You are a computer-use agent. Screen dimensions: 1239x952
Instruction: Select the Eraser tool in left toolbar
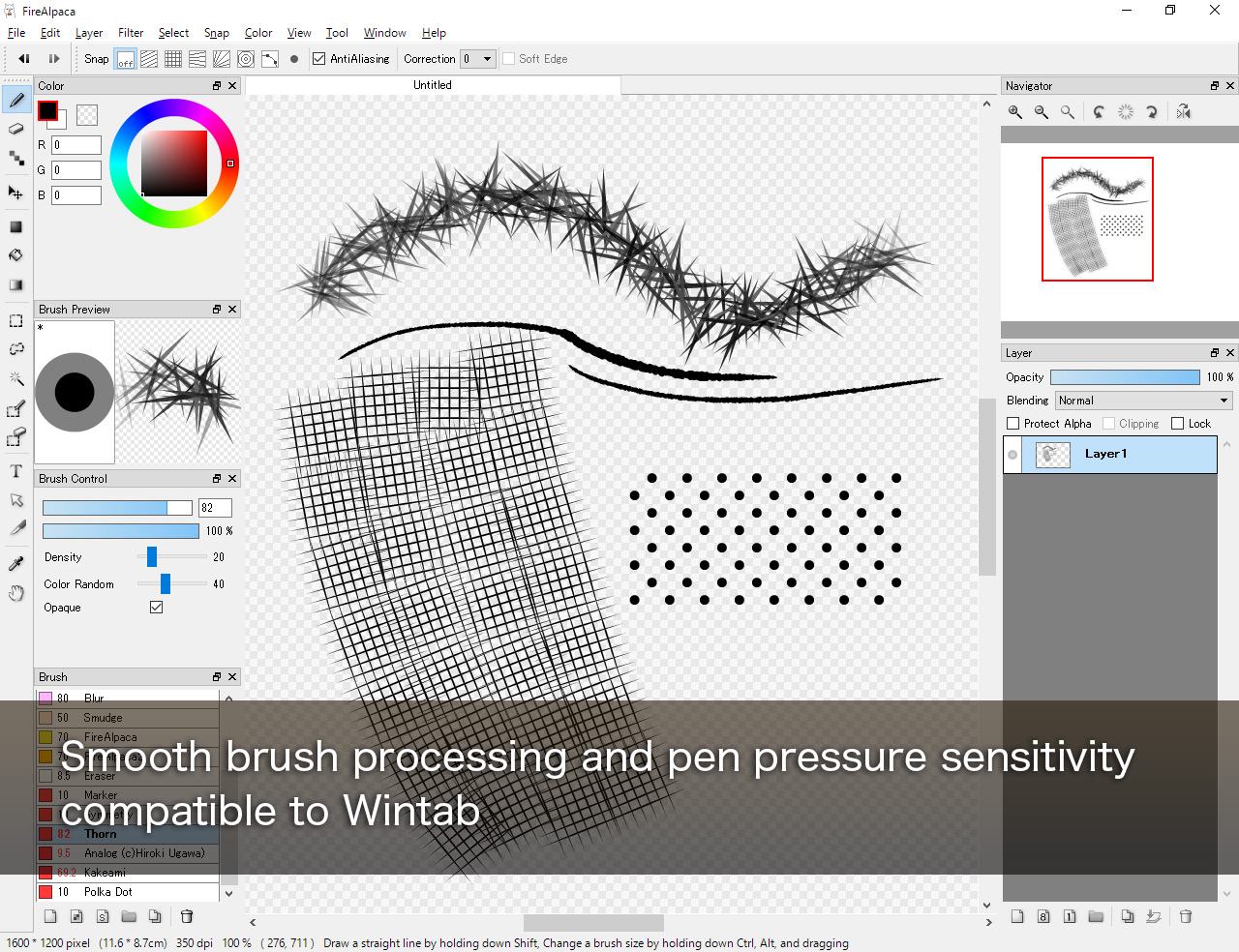[16, 129]
